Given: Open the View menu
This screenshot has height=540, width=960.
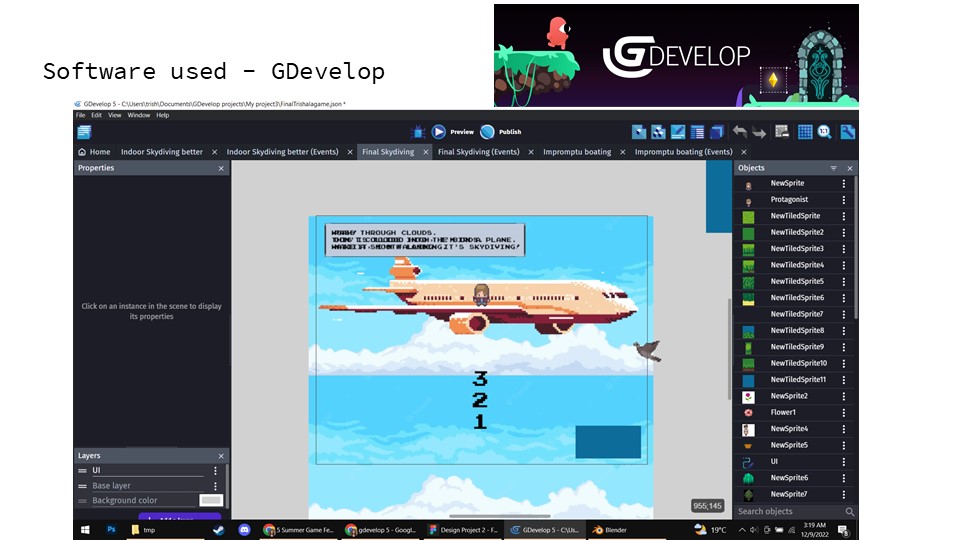Looking at the screenshot, I should pyautogui.click(x=114, y=115).
